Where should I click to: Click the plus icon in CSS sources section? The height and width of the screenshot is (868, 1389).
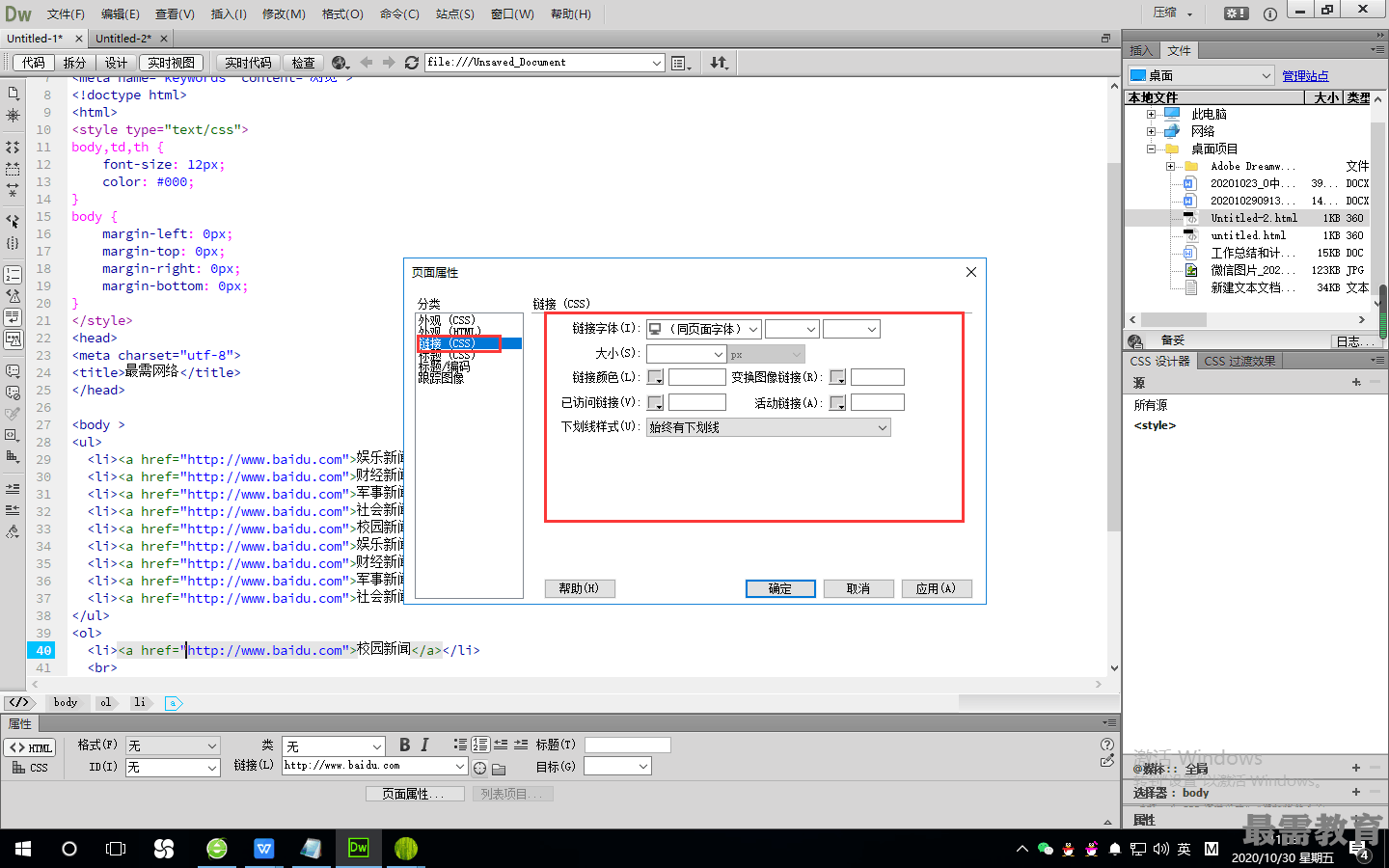point(1356,382)
